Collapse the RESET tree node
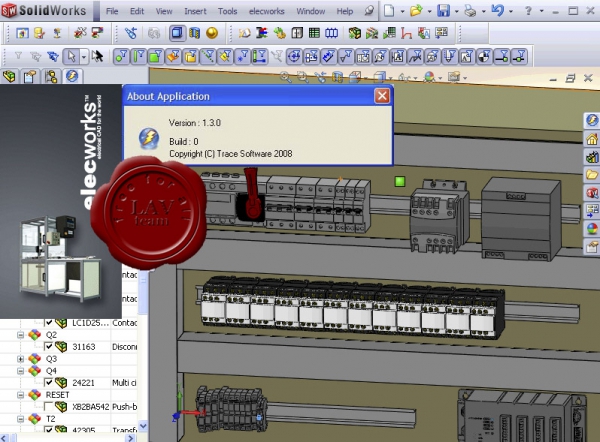The width and height of the screenshot is (600, 442). point(20,395)
